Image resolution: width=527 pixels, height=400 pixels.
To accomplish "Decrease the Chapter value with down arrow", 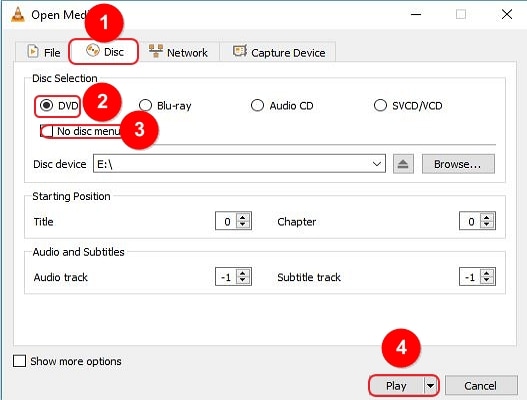I will point(487,225).
